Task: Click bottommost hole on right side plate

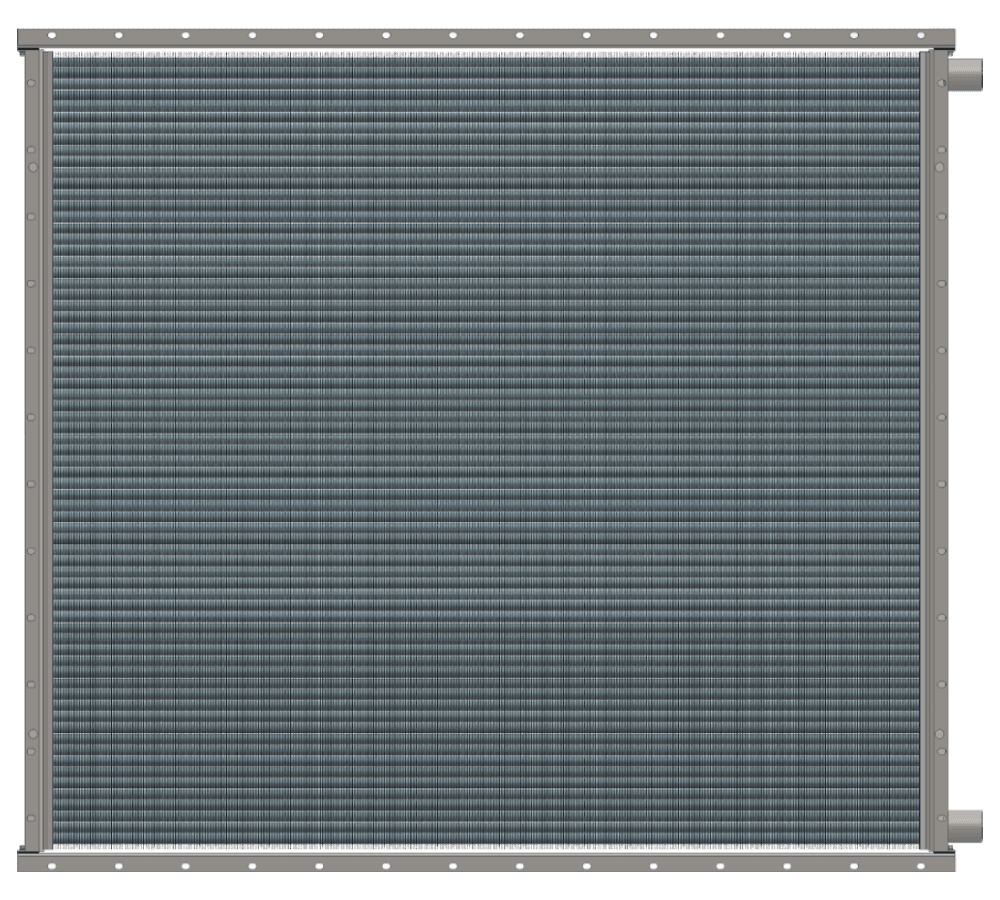Action: coord(941,818)
